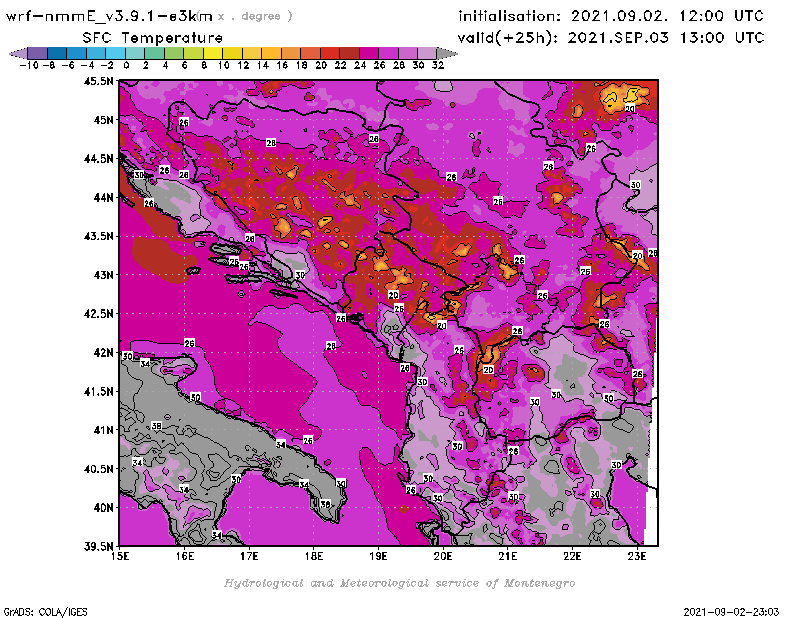Click the 16E longitude axis label
This screenshot has height=618, width=800.
click(x=185, y=556)
